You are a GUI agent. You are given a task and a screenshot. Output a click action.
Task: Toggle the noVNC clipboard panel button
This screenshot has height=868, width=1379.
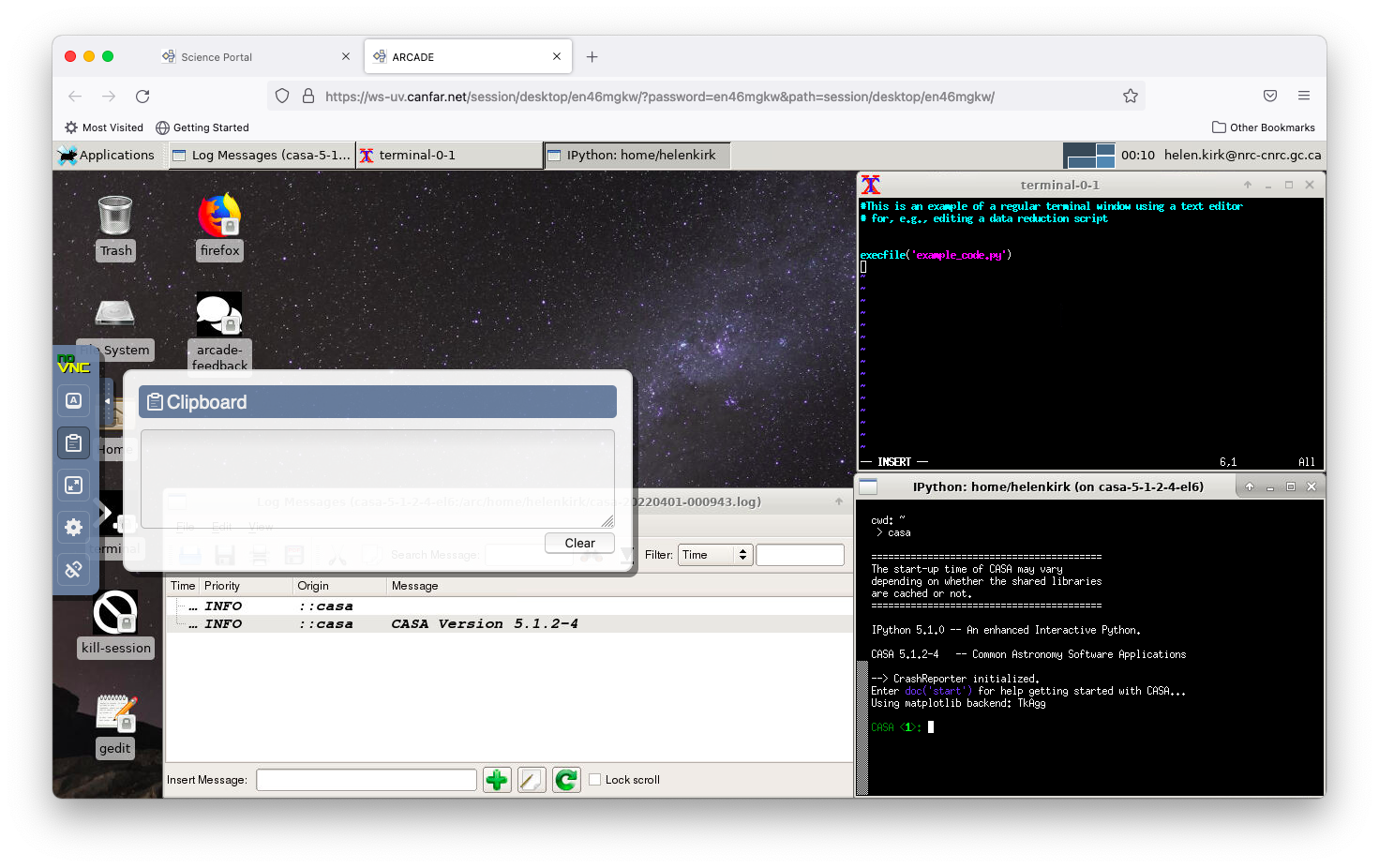coord(74,442)
